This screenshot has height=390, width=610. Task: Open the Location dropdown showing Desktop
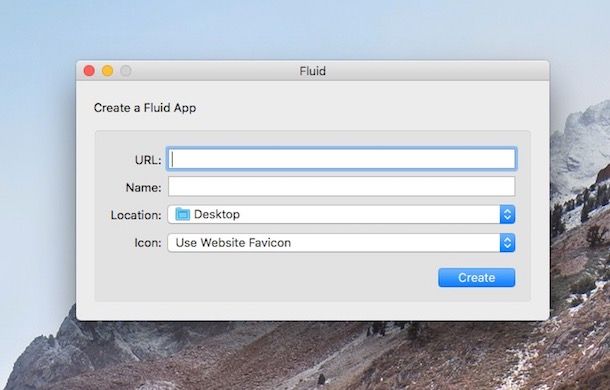coord(342,214)
